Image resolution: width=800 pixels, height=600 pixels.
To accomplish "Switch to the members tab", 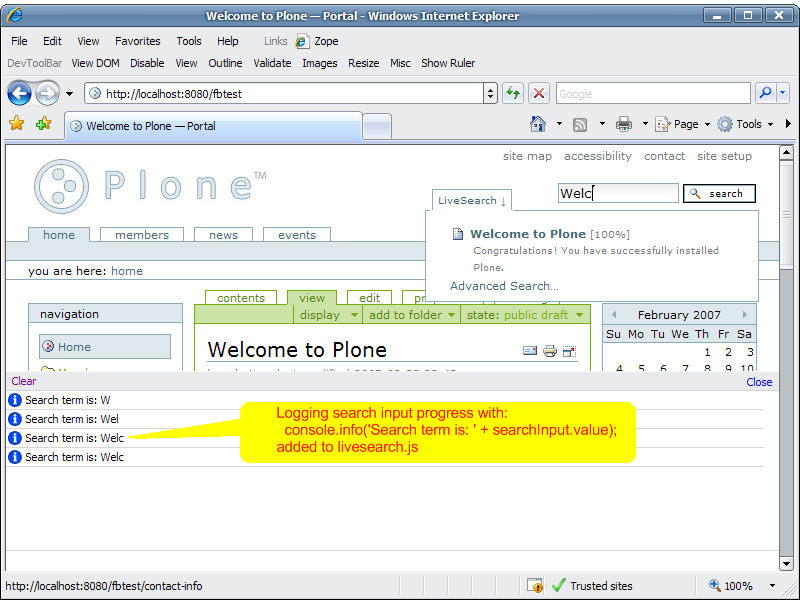I will pyautogui.click(x=142, y=235).
